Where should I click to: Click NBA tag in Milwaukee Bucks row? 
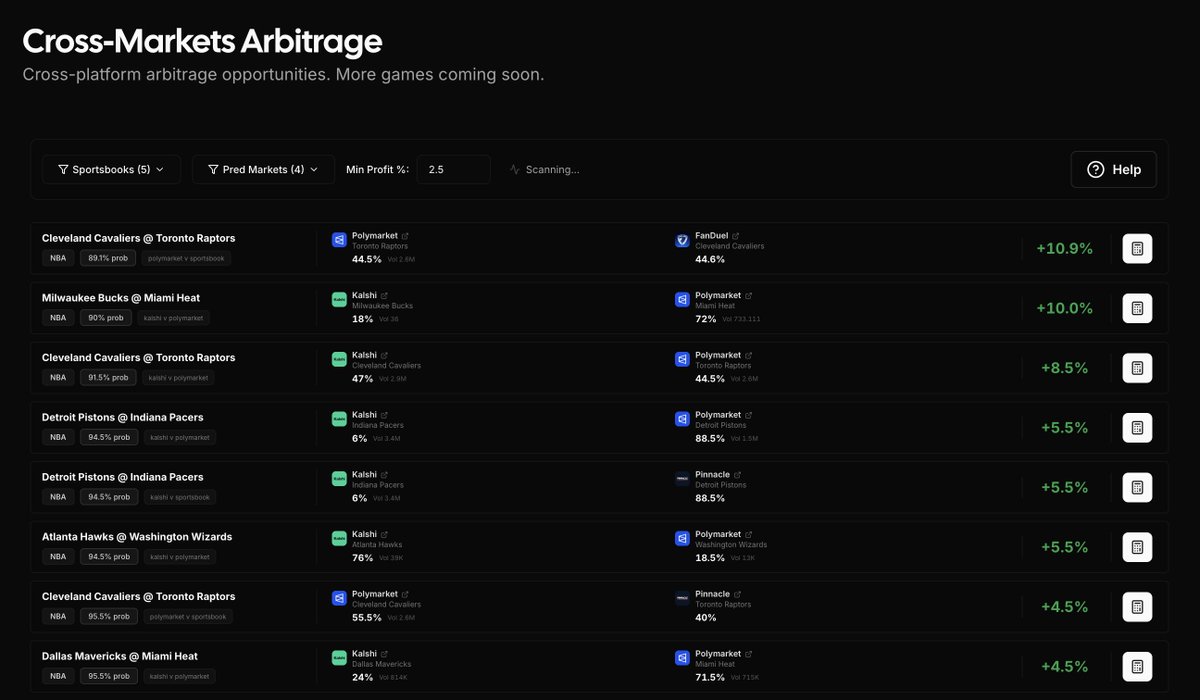(58, 318)
